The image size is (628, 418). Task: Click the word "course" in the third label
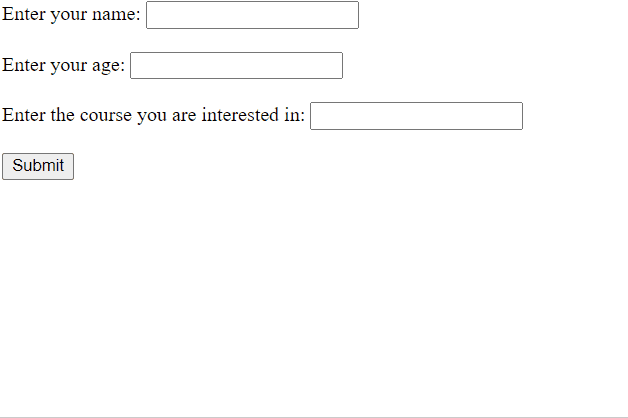pos(108,115)
